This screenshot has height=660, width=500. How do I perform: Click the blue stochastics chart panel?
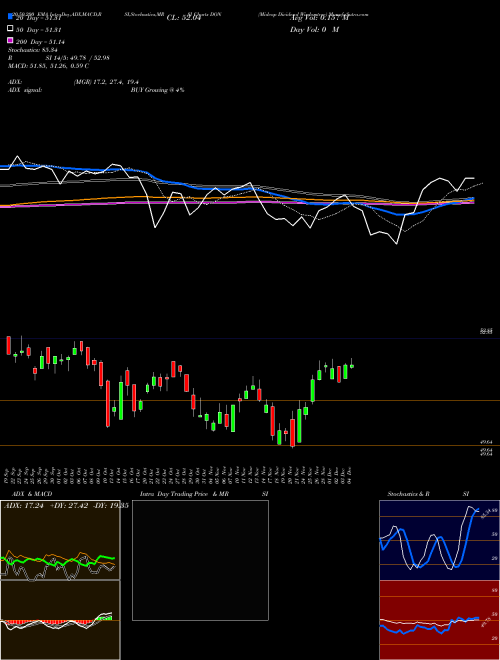[x=439, y=540]
